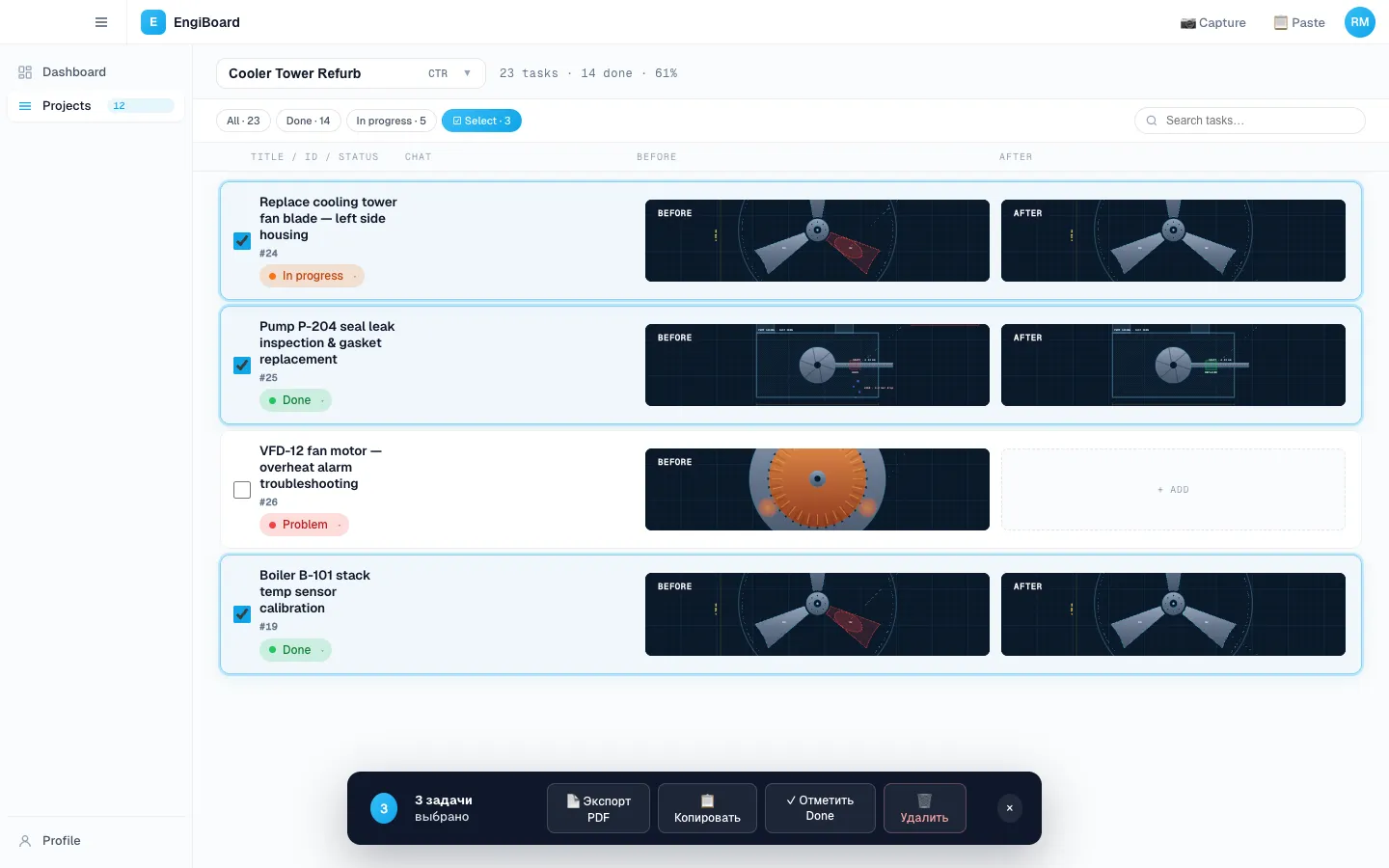The height and width of the screenshot is (868, 1389).
Task: Click the Search tasks input field
Action: coord(1250,121)
